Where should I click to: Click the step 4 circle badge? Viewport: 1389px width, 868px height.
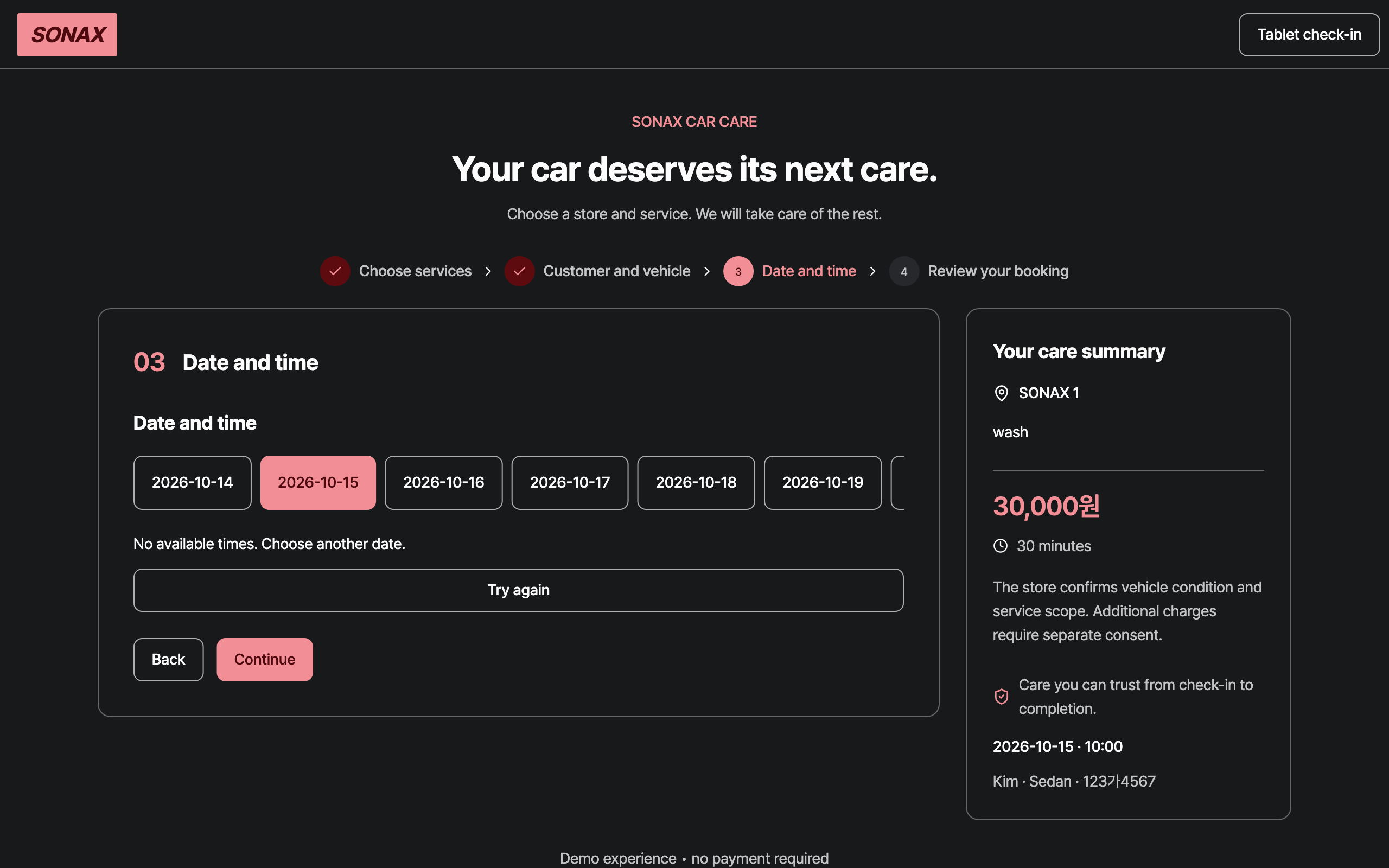[904, 271]
